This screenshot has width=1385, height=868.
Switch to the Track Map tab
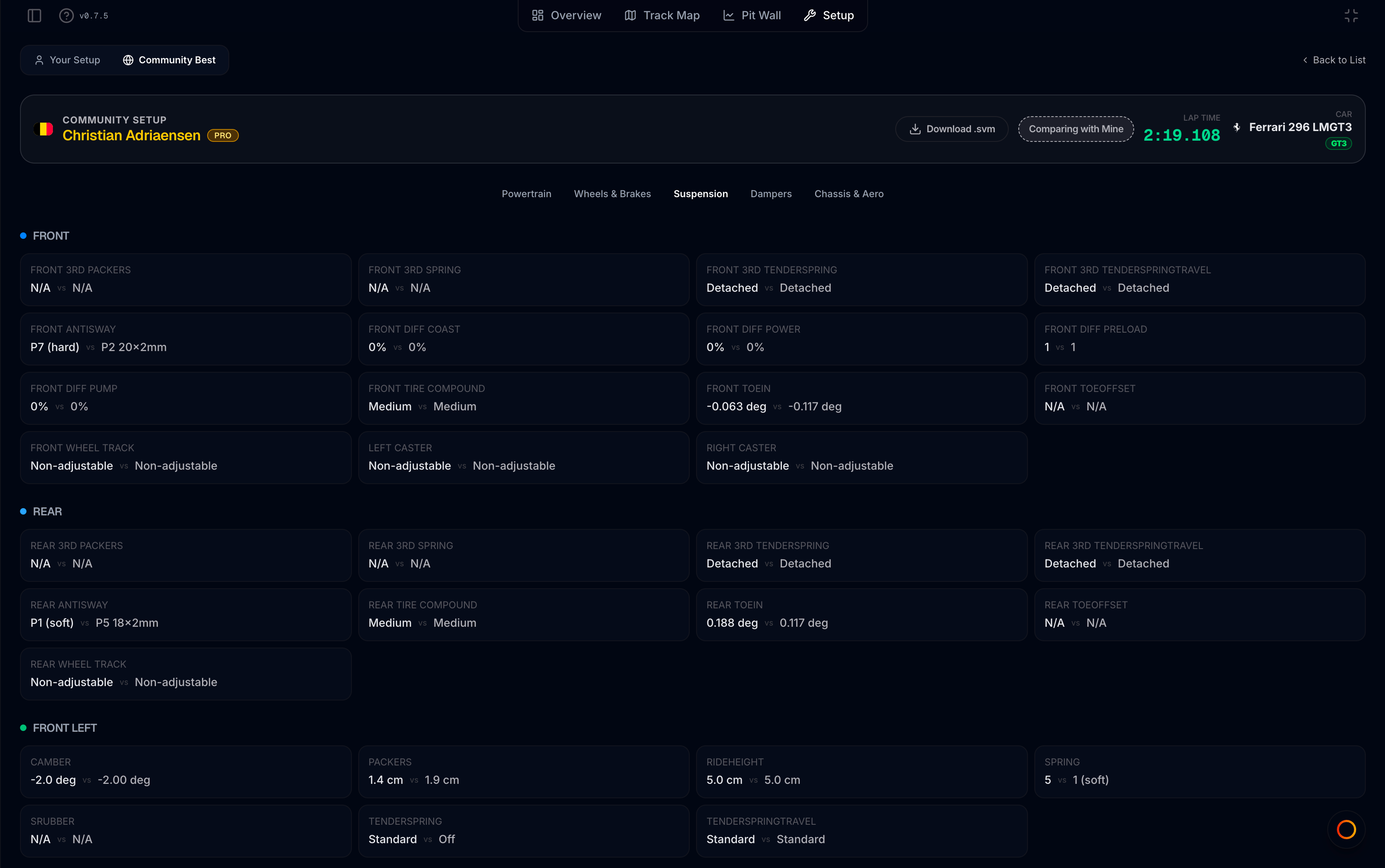[662, 16]
